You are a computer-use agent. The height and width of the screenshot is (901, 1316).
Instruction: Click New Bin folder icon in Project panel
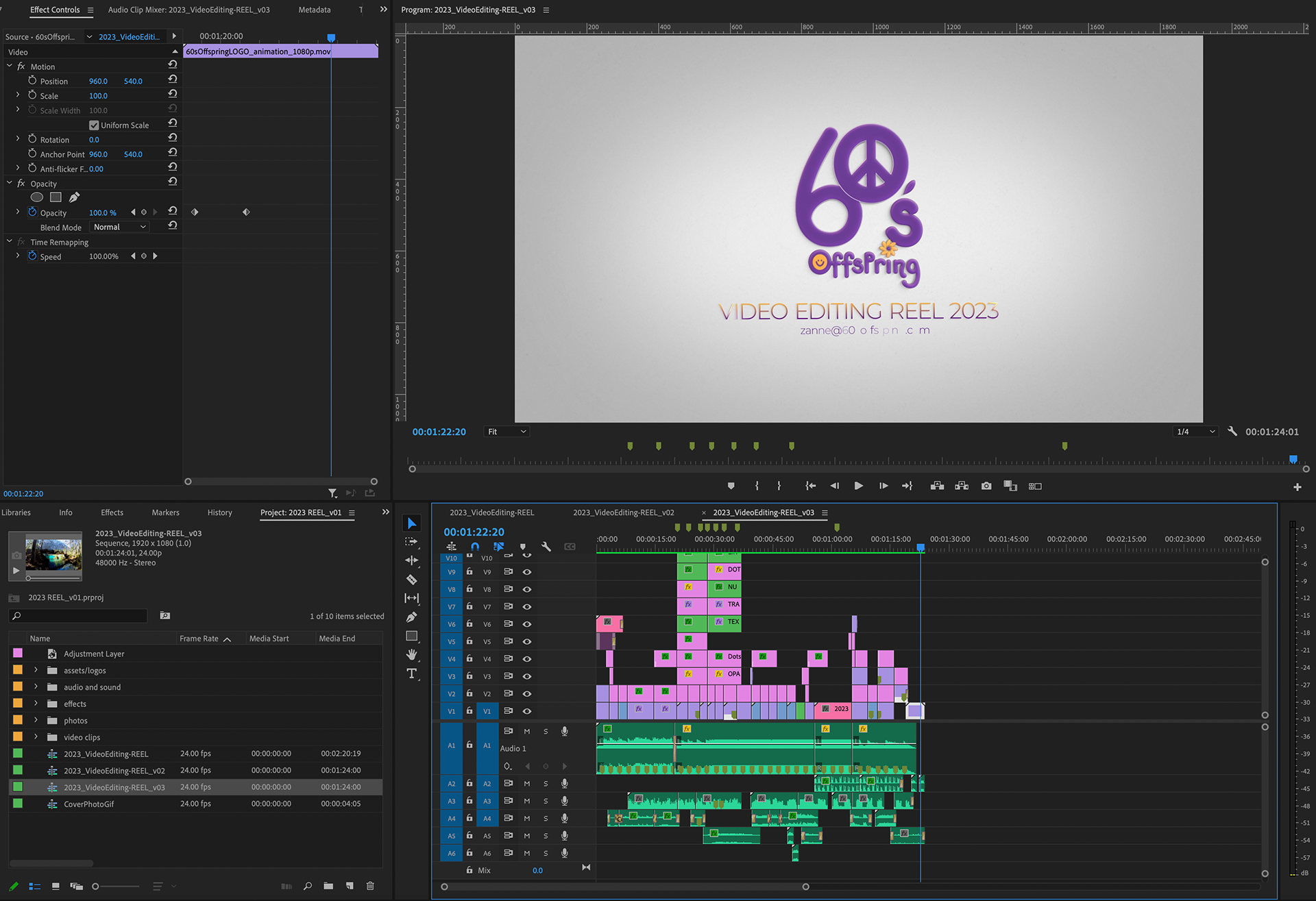pyautogui.click(x=328, y=886)
